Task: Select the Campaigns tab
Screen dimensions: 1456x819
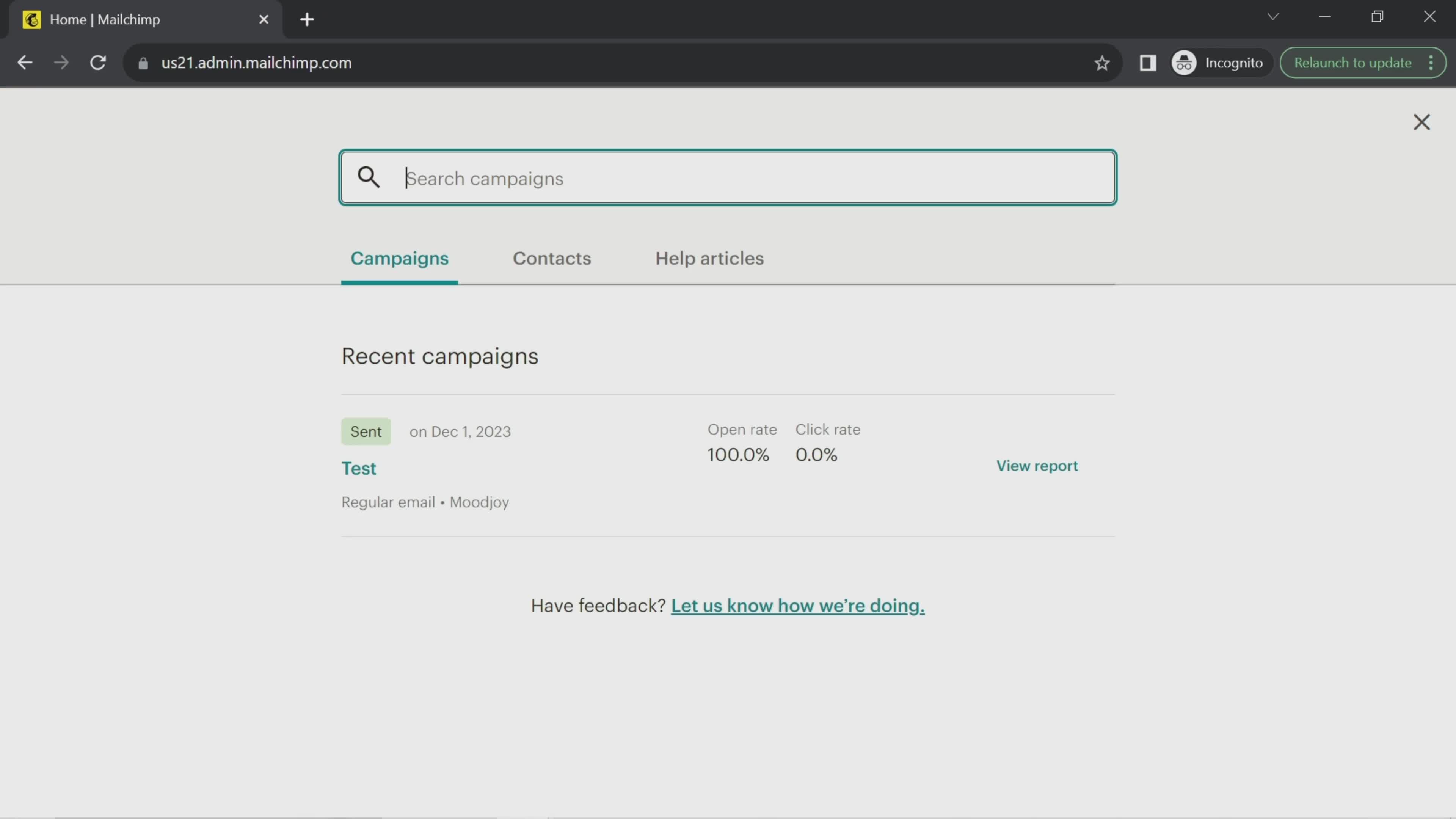Action: [399, 258]
